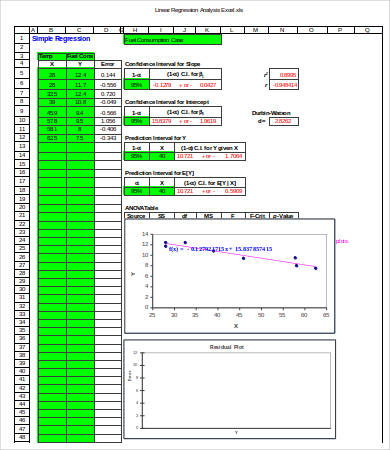
Task: Click the 'Residual Plot' chart title
Action: (227, 347)
